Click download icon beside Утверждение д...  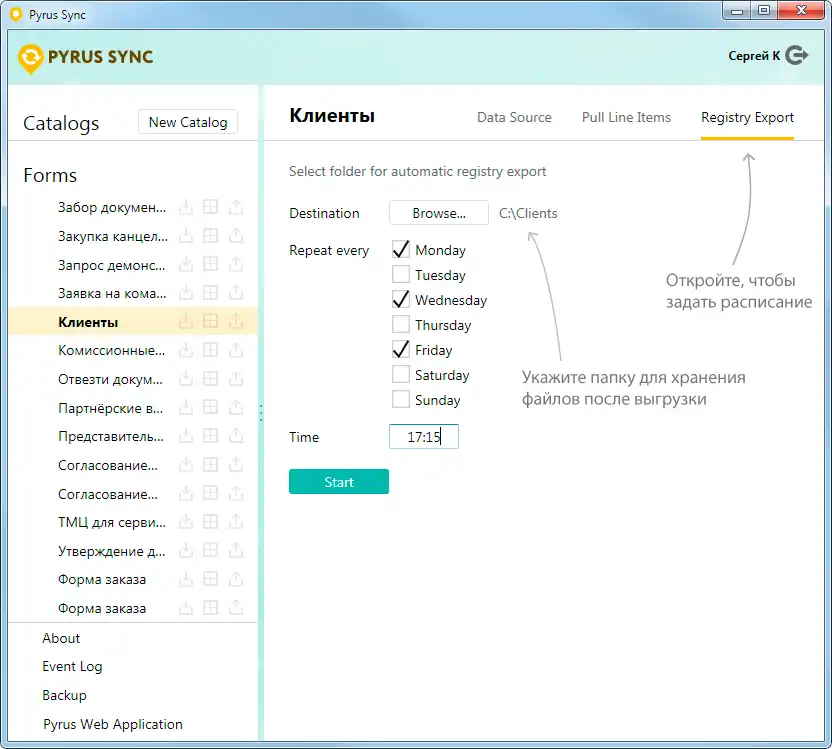pyautogui.click(x=186, y=551)
